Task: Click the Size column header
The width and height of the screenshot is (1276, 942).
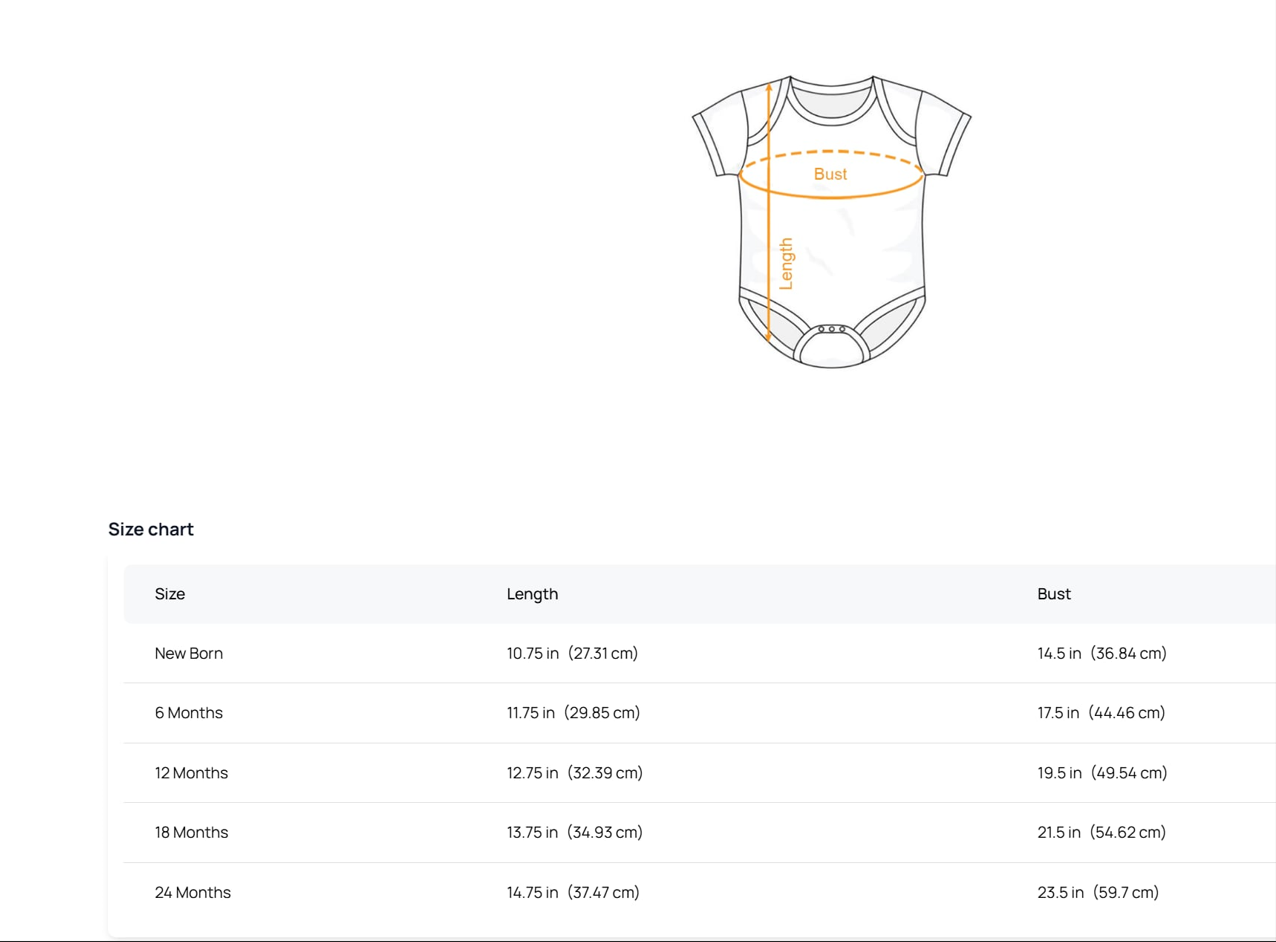Action: click(x=170, y=594)
